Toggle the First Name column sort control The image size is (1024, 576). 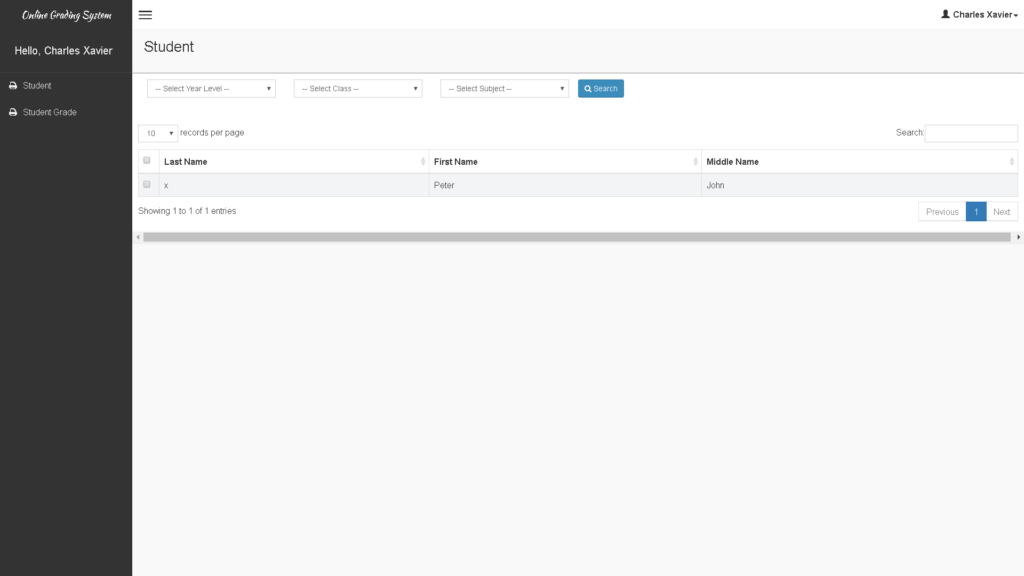[x=695, y=161]
